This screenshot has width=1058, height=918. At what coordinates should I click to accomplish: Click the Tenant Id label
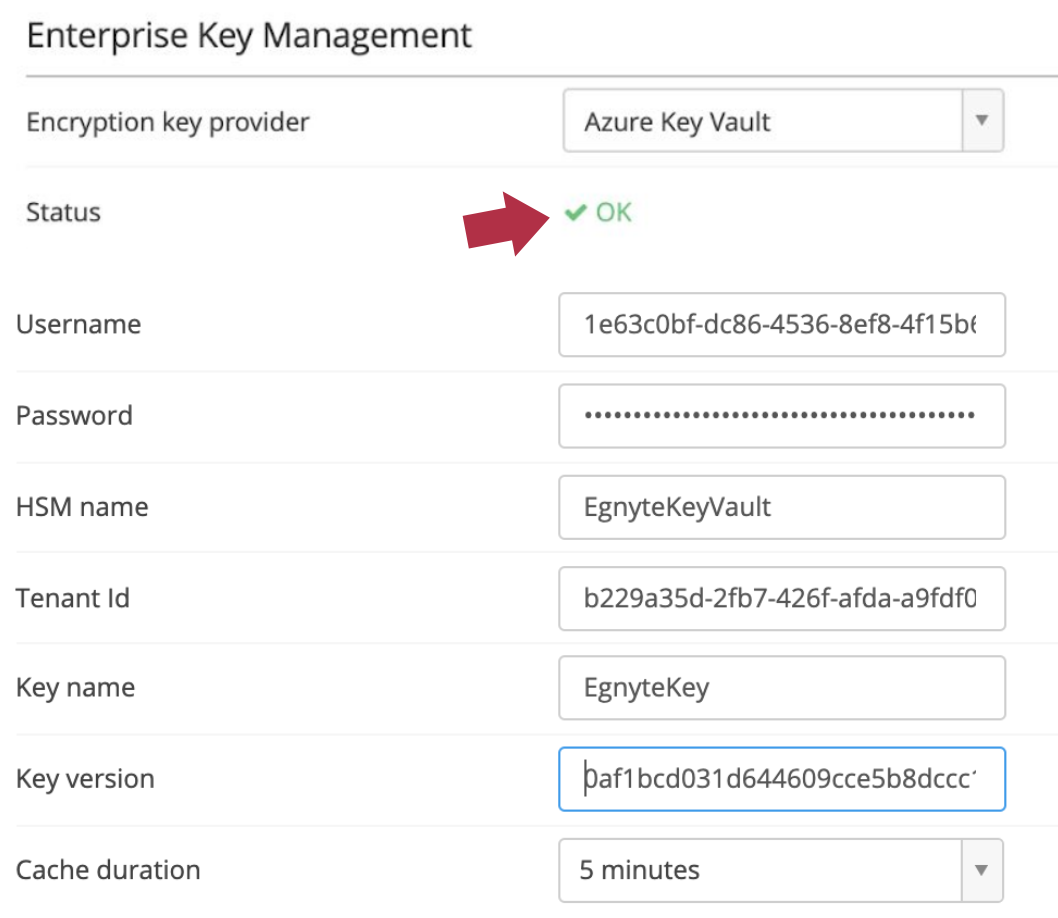pyautogui.click(x=73, y=598)
